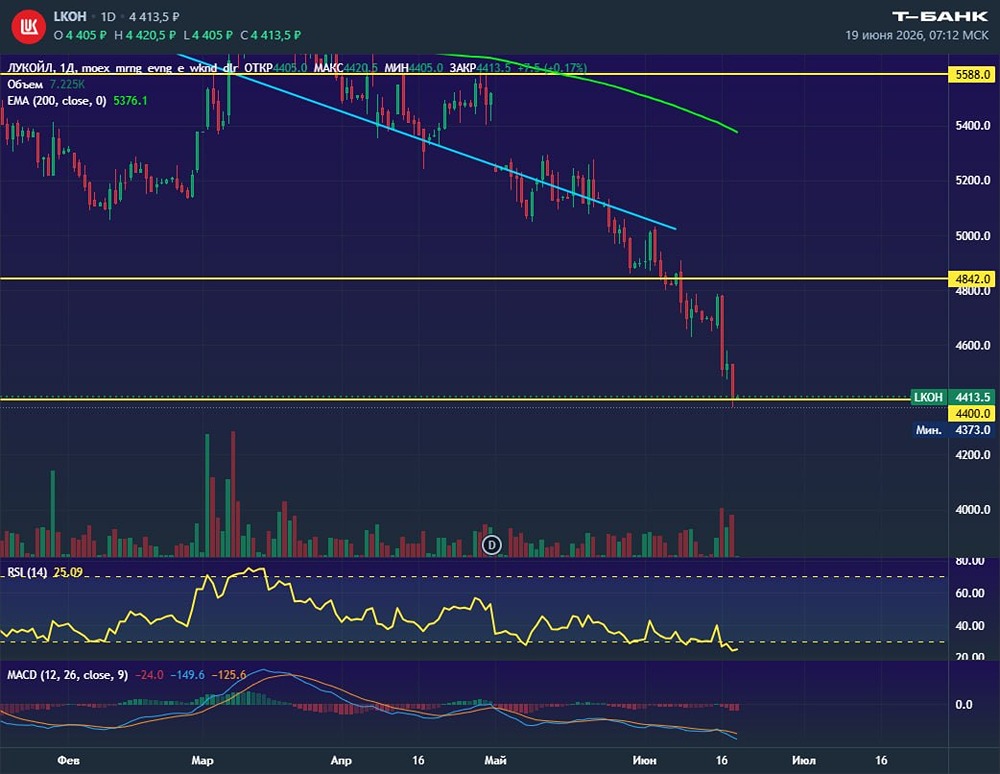1000x774 pixels.
Task: Click the Мар month label on time axis
Action: [x=202, y=760]
